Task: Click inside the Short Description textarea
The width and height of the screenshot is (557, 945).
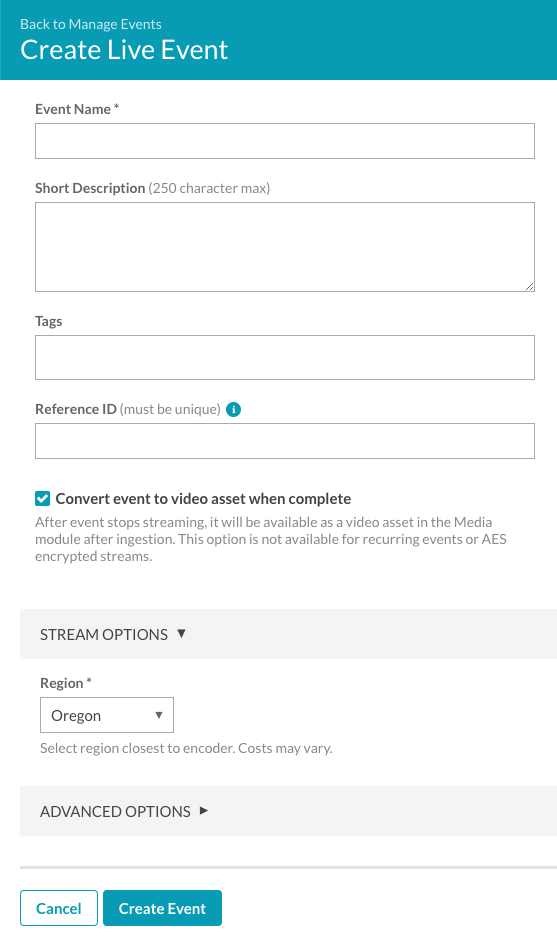Action: click(285, 247)
